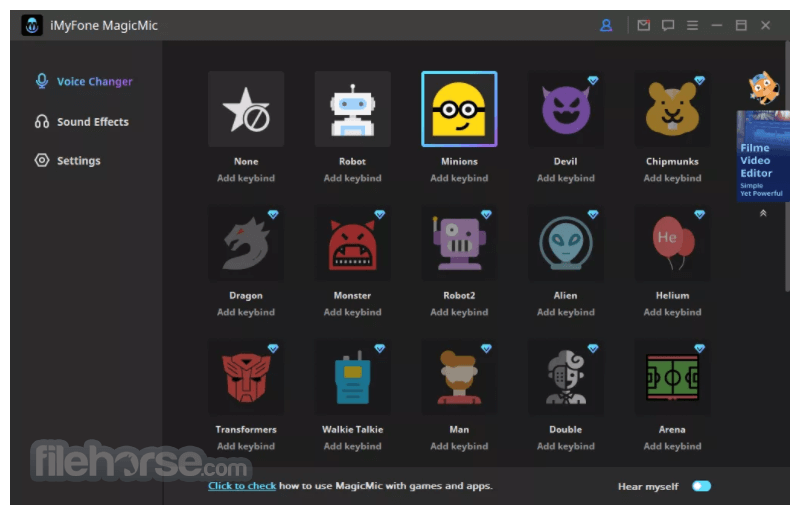
Task: Switch to Sound Effects section
Action: [x=82, y=122]
